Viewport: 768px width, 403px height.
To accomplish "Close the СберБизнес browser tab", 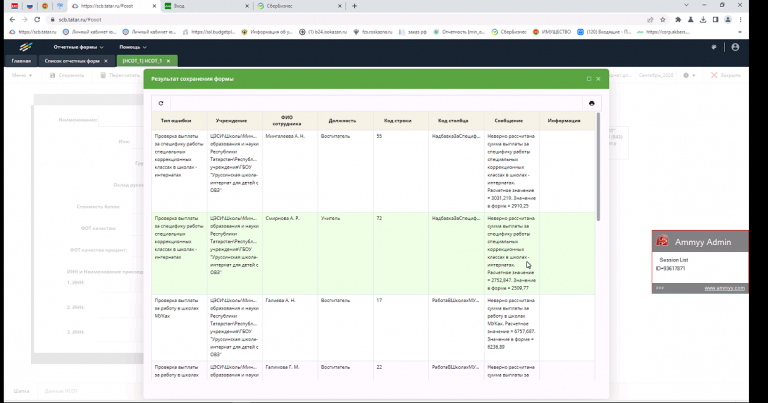I will pos(339,6).
